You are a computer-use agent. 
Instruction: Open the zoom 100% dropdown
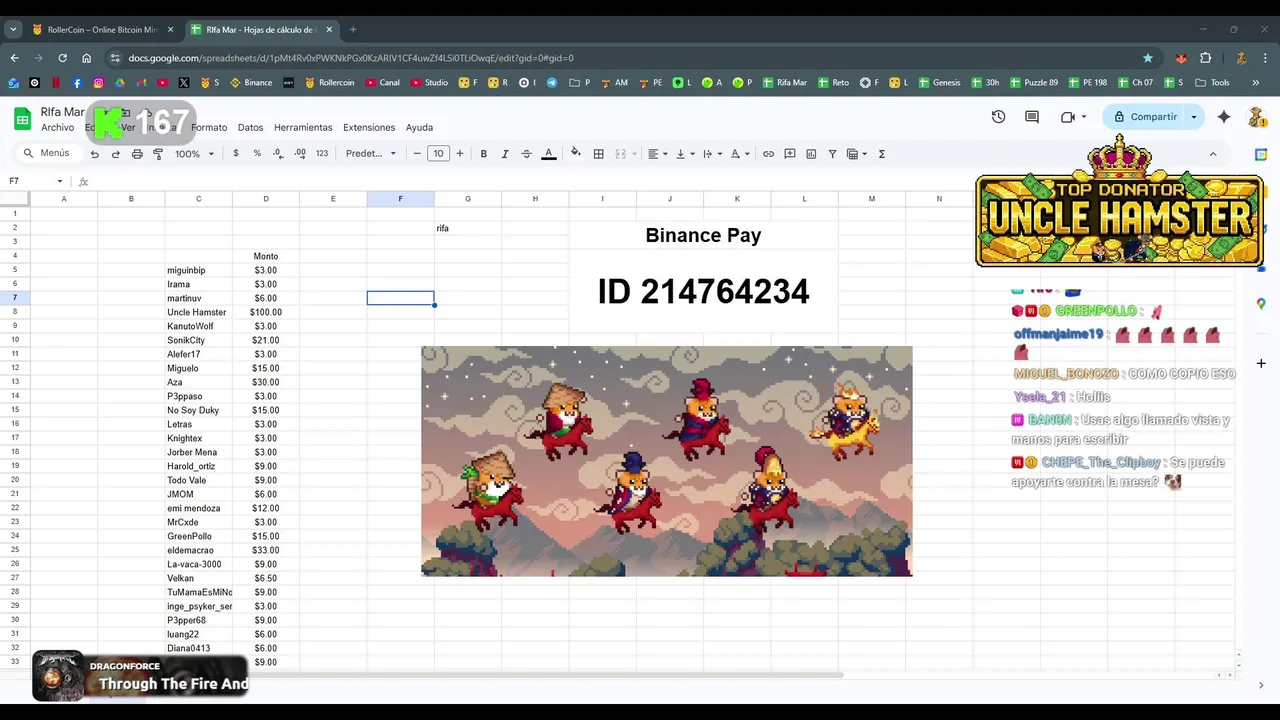194,154
